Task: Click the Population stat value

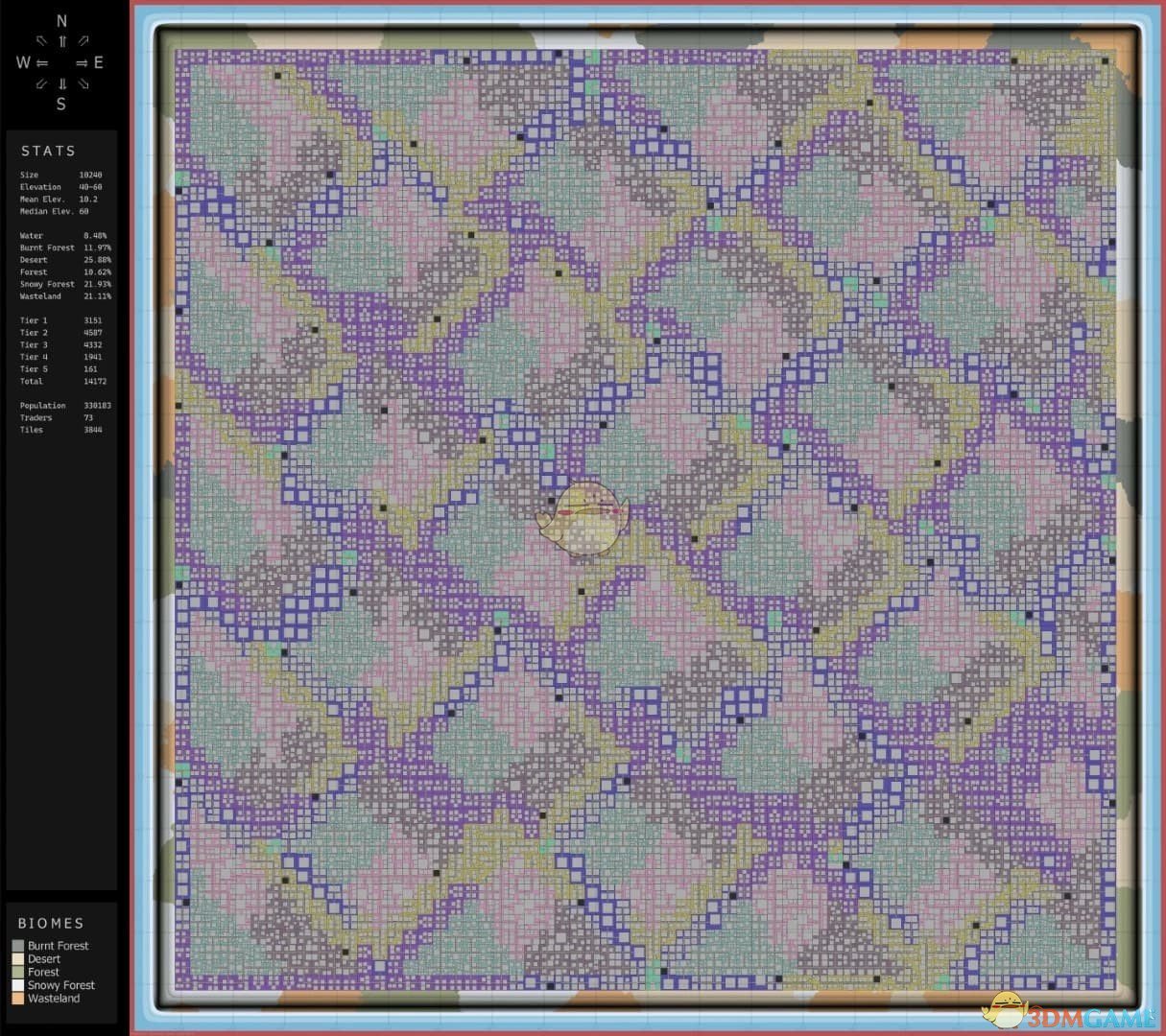Action: (100, 405)
